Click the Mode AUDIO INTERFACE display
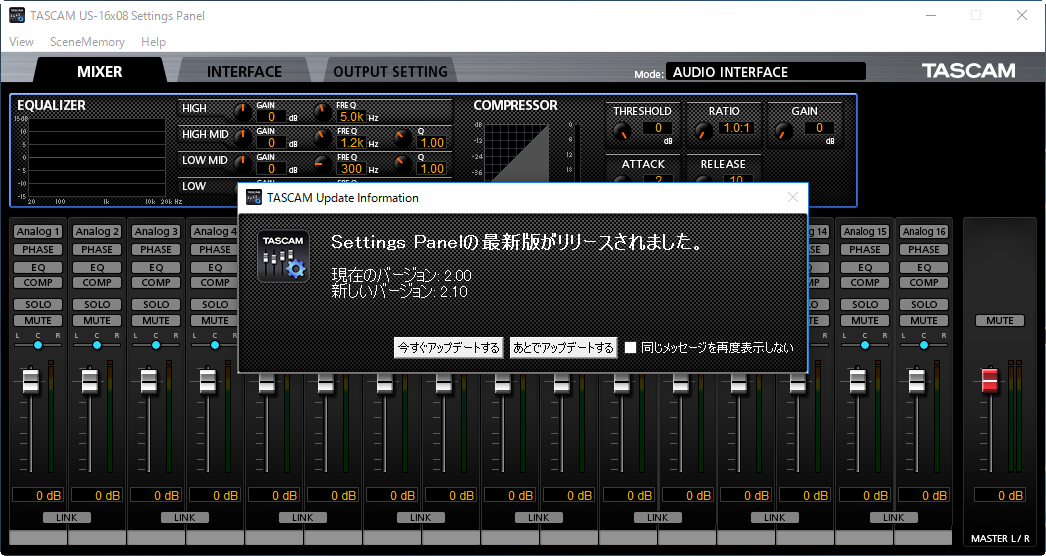The width and height of the screenshot is (1046, 556). point(766,71)
